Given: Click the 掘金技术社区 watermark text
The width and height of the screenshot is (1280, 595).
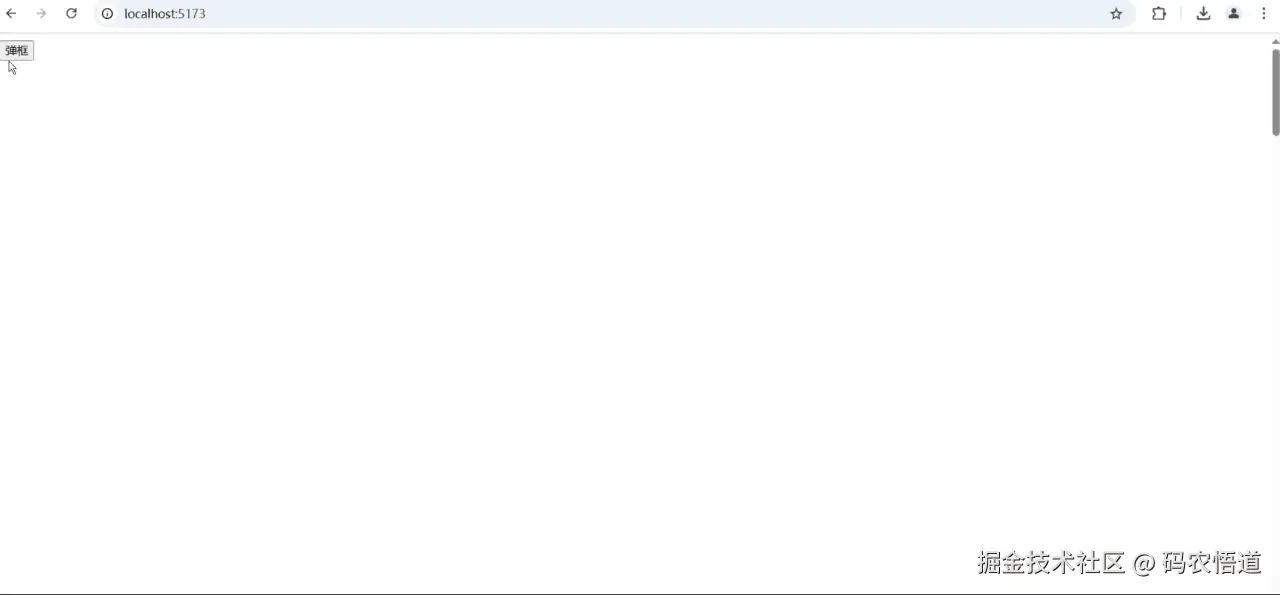Looking at the screenshot, I should tap(1051, 563).
